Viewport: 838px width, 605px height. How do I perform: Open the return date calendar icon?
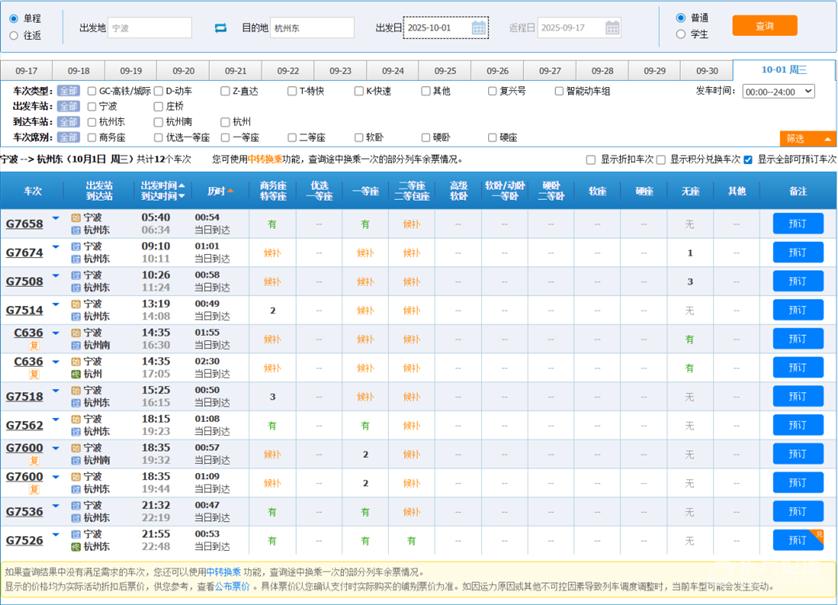click(x=612, y=28)
